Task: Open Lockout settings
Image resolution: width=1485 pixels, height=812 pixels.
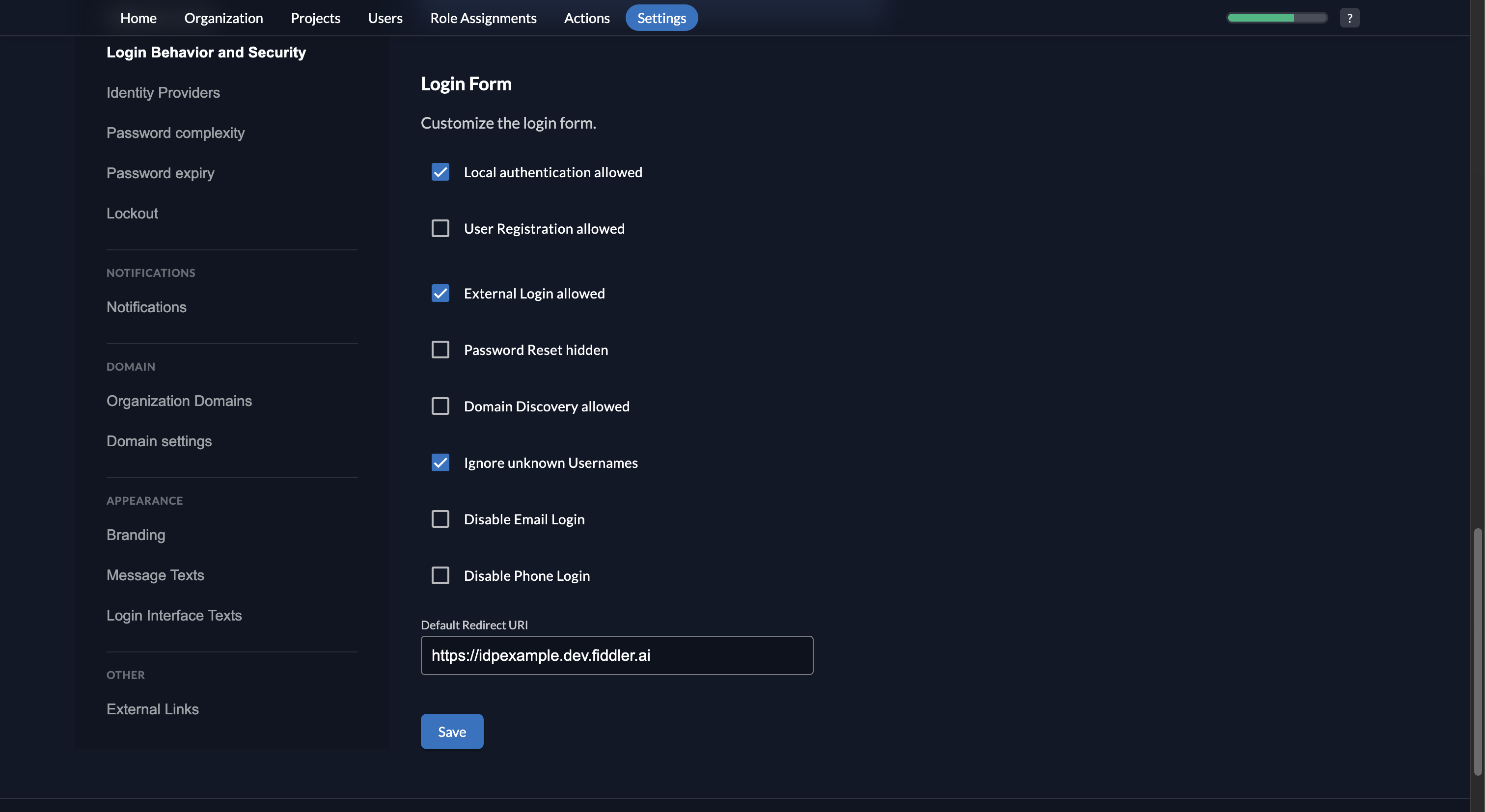Action: click(x=132, y=213)
